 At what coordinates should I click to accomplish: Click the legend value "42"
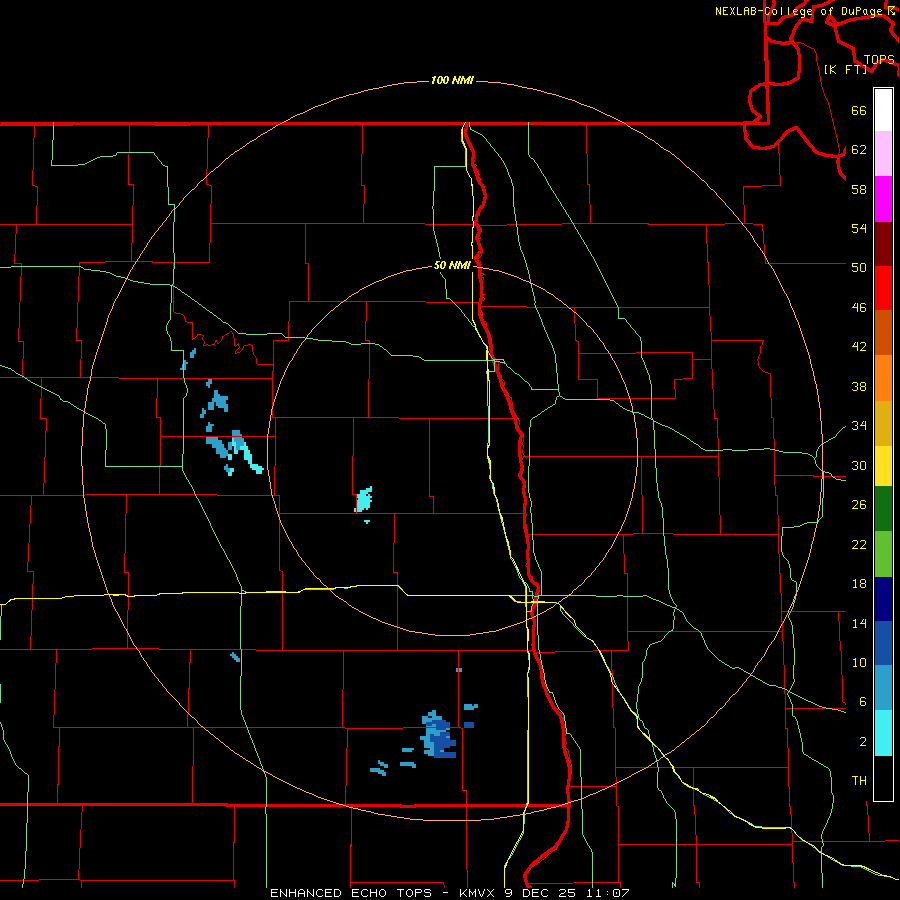click(859, 347)
